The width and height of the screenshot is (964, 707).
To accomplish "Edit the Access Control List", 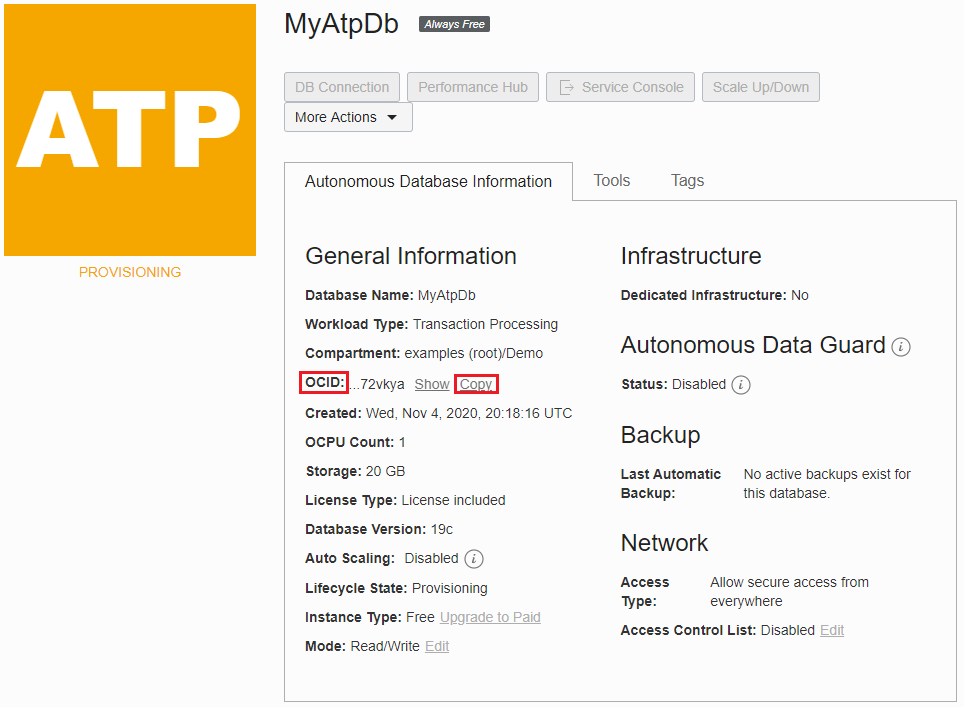I will (832, 630).
